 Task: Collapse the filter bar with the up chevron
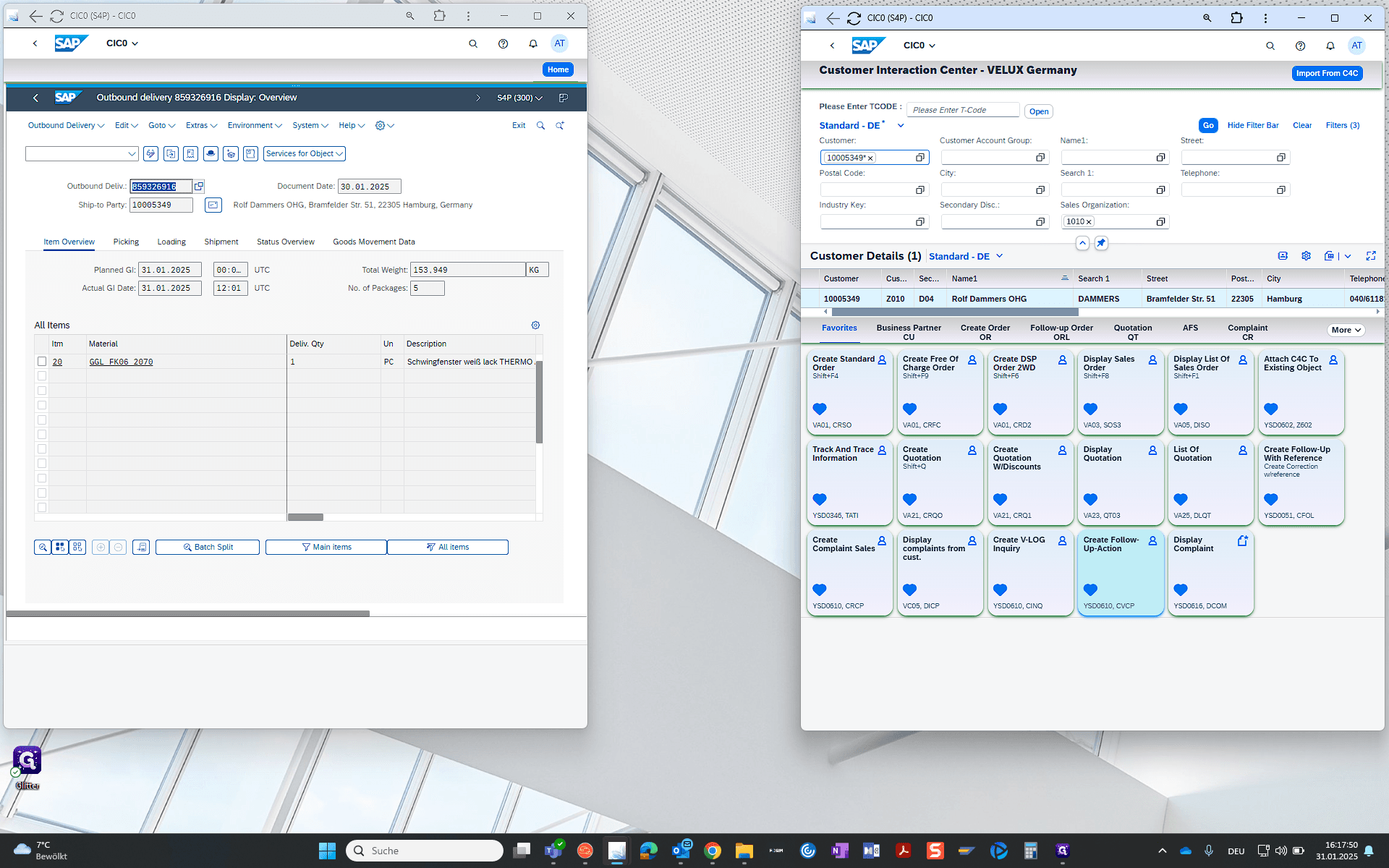pyautogui.click(x=1082, y=243)
